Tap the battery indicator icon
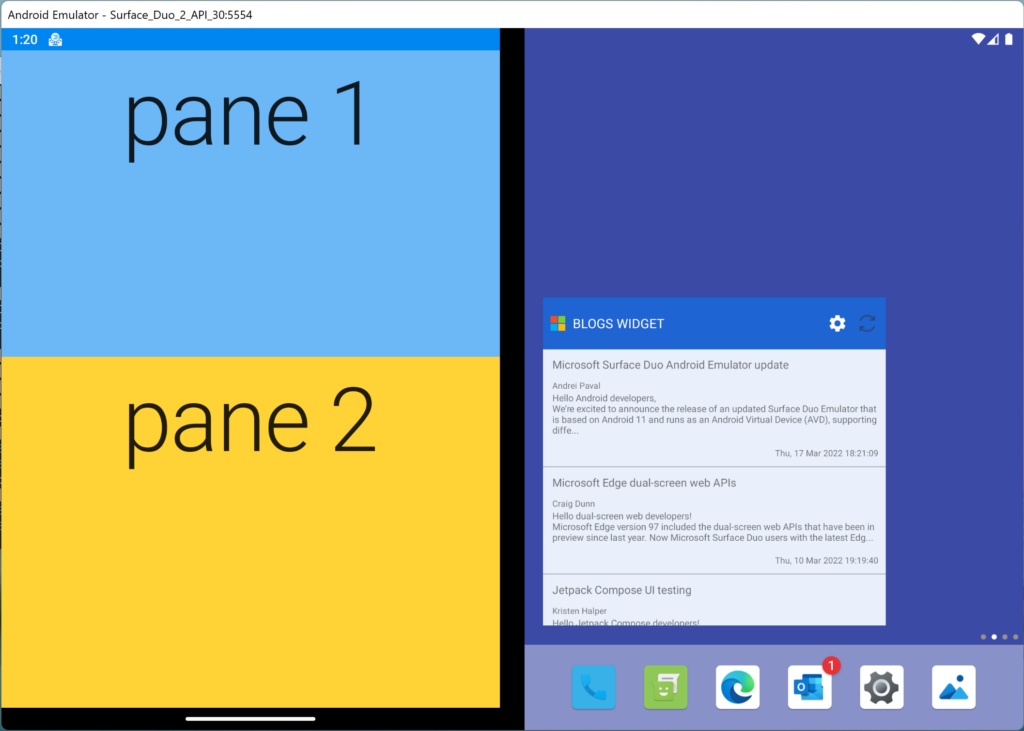Viewport: 1024px width, 731px height. [x=1007, y=39]
